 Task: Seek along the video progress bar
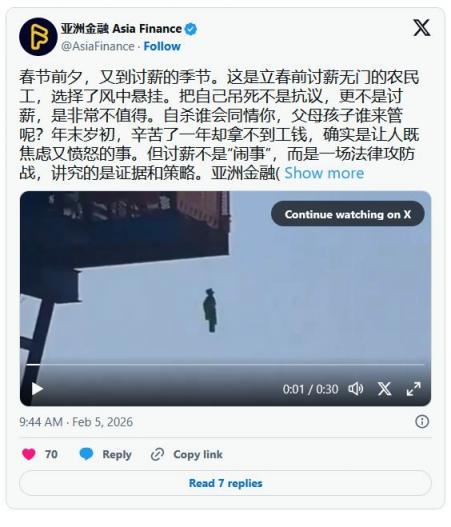[x=225, y=364]
